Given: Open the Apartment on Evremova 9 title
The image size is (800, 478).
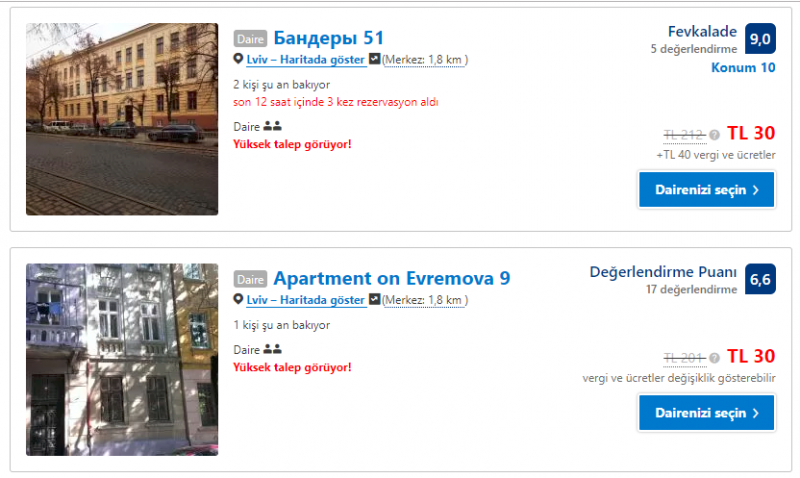Looking at the screenshot, I should click(392, 279).
